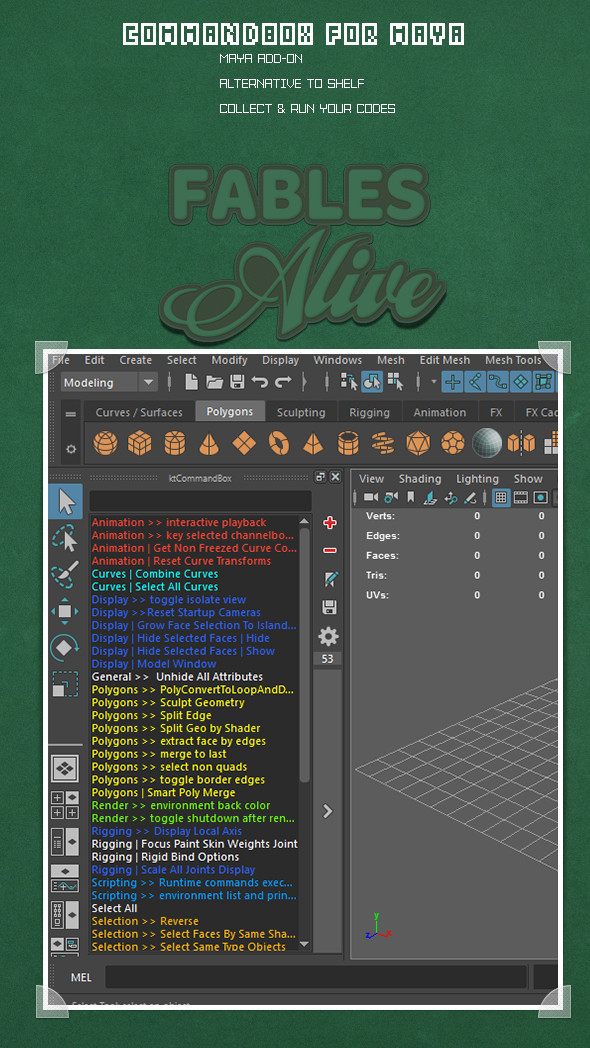Toggle the film gate in viewport toolbar
This screenshot has height=1048, width=590.
[521, 497]
